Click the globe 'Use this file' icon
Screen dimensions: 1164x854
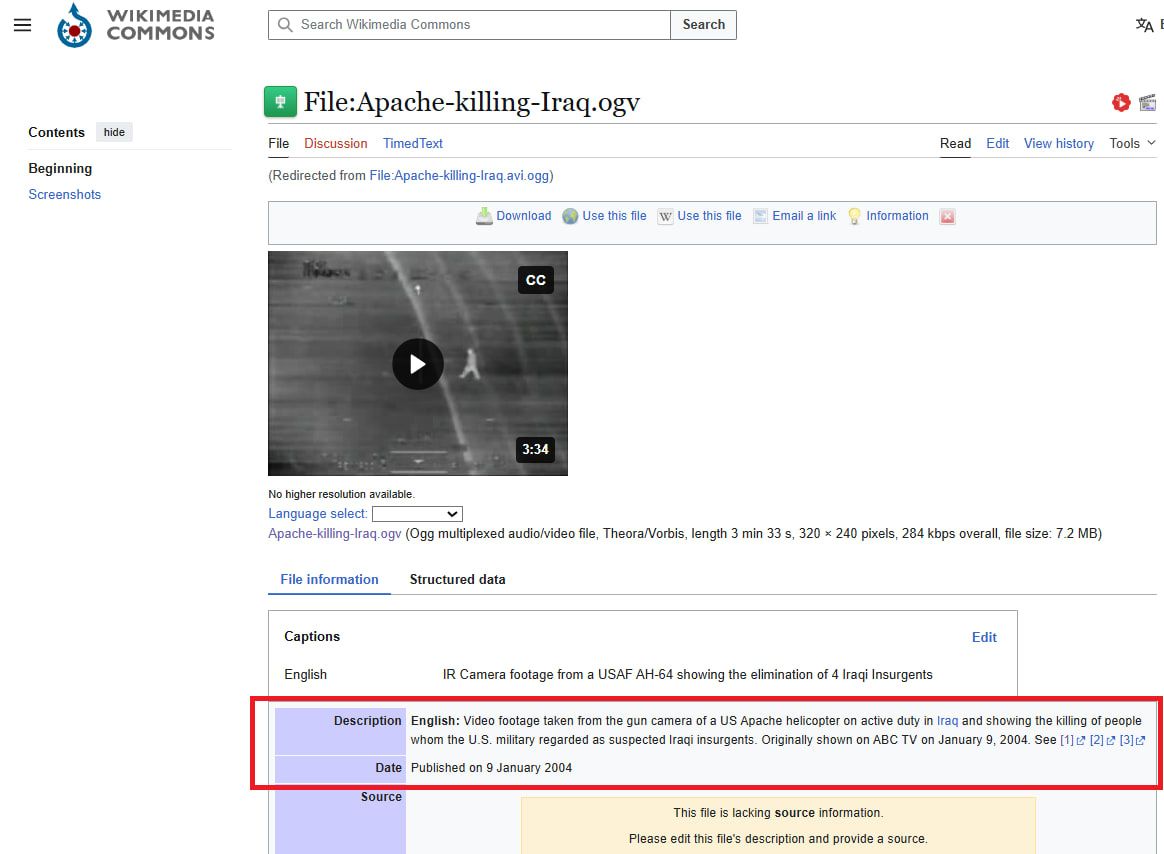571,216
